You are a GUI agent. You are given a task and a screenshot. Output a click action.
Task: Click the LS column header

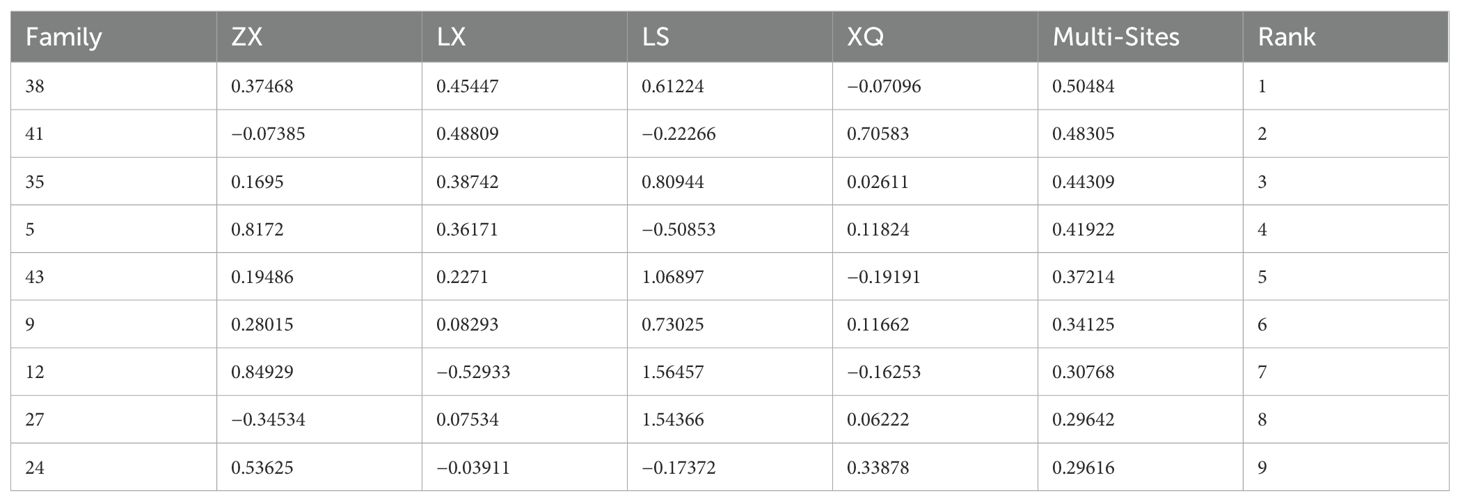tap(657, 38)
